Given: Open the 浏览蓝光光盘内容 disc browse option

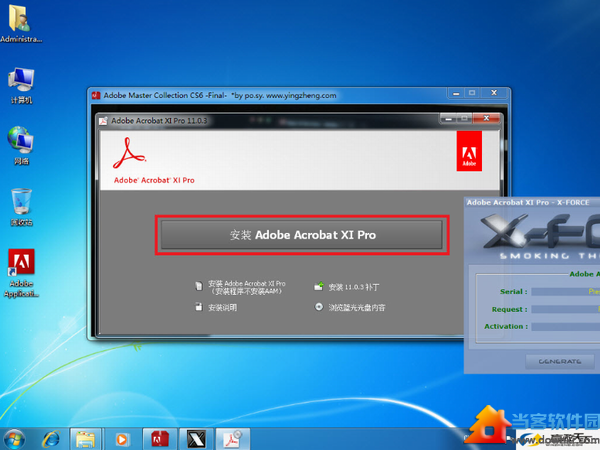Looking at the screenshot, I should point(357,307).
